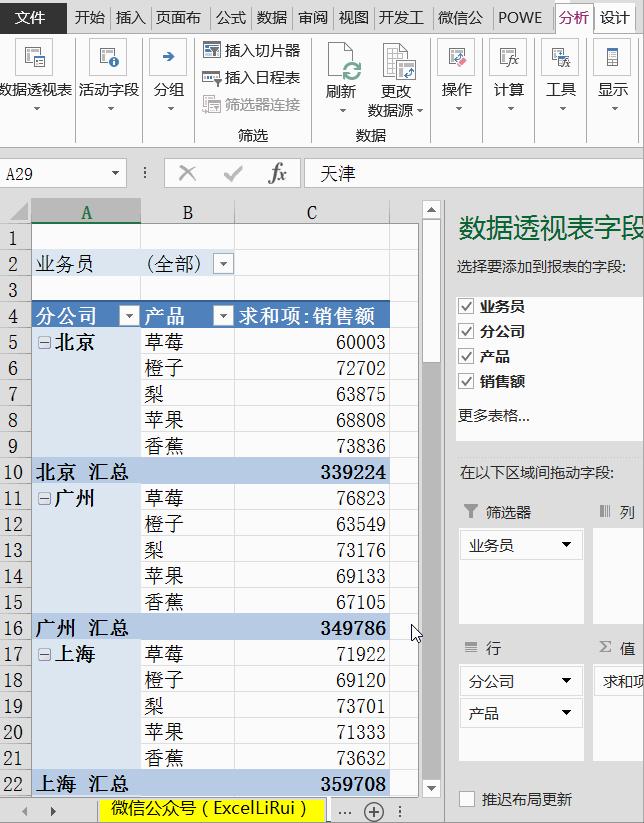Collapse the 广州 group
Viewport: 644px width, 823px height.
click(x=45, y=498)
